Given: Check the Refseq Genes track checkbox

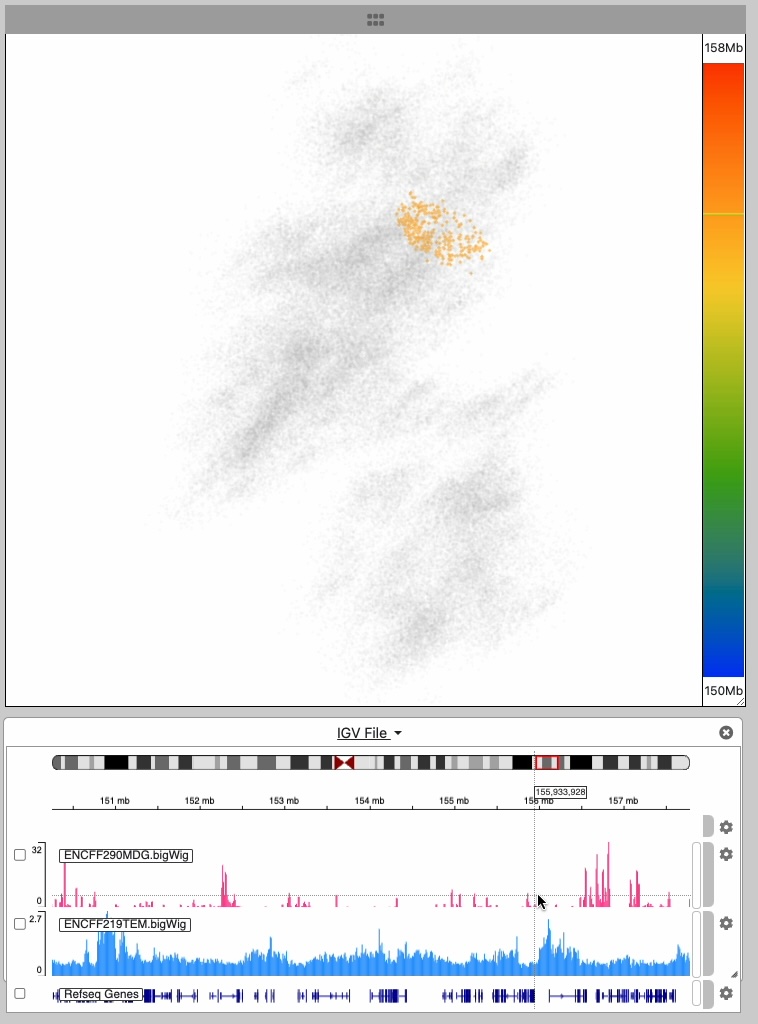Looking at the screenshot, I should click(x=20, y=993).
